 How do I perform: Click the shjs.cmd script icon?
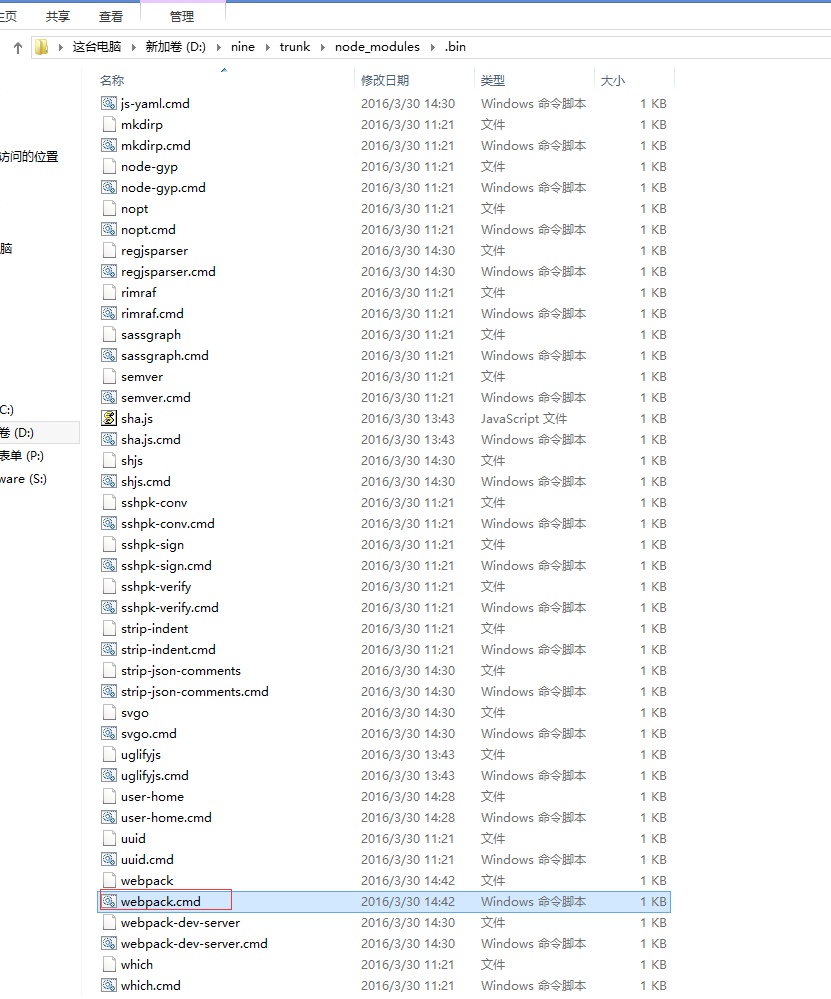109,482
